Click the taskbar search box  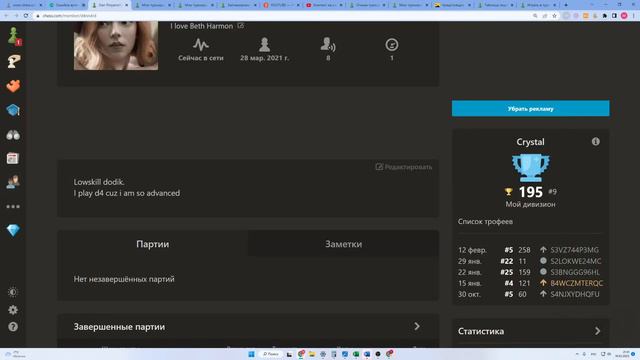coord(271,354)
